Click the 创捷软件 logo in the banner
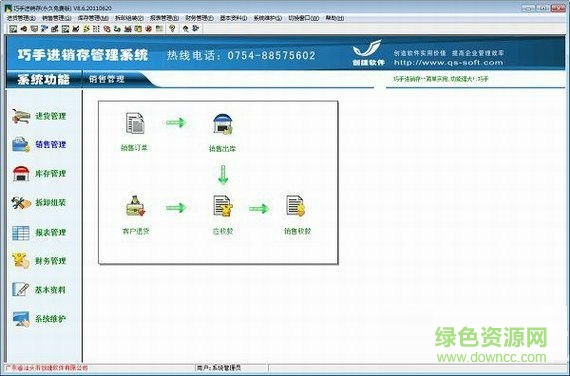570x376 pixels. 368,53
